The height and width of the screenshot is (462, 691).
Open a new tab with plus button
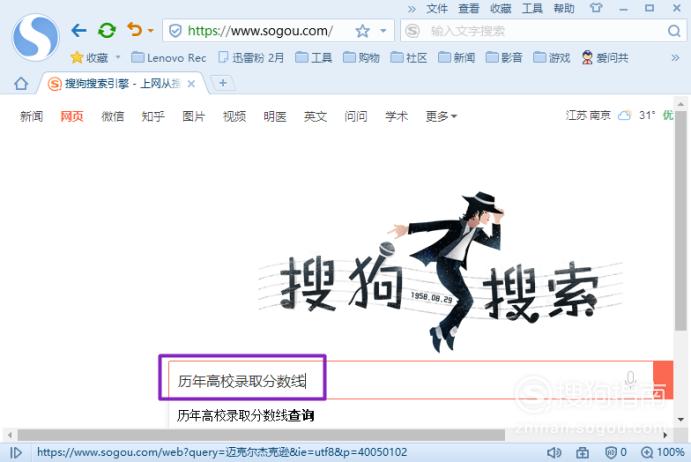pyautogui.click(x=223, y=83)
